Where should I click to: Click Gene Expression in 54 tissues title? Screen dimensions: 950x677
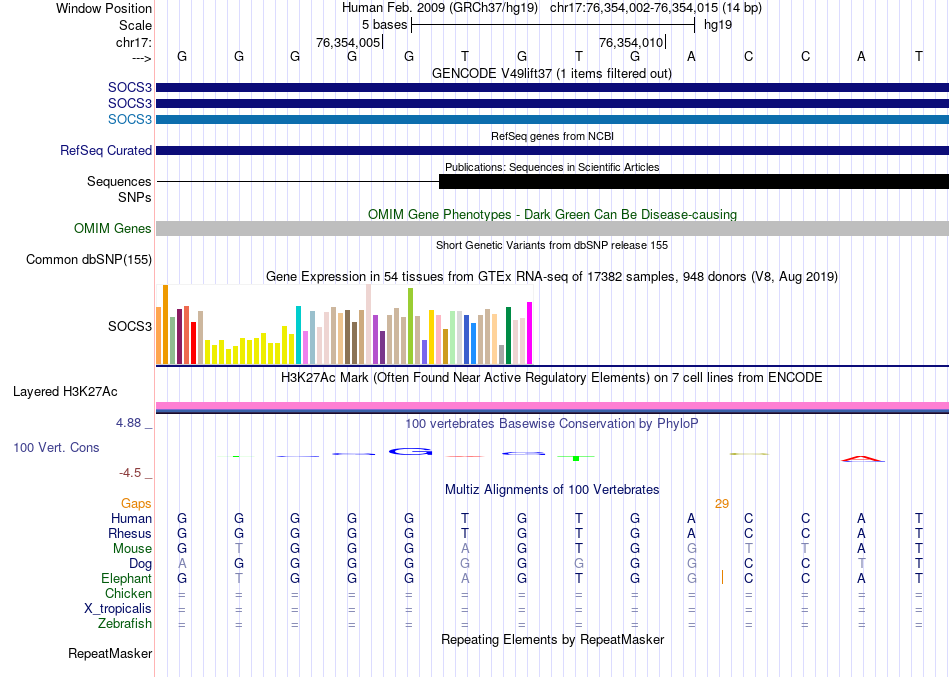click(x=552, y=276)
